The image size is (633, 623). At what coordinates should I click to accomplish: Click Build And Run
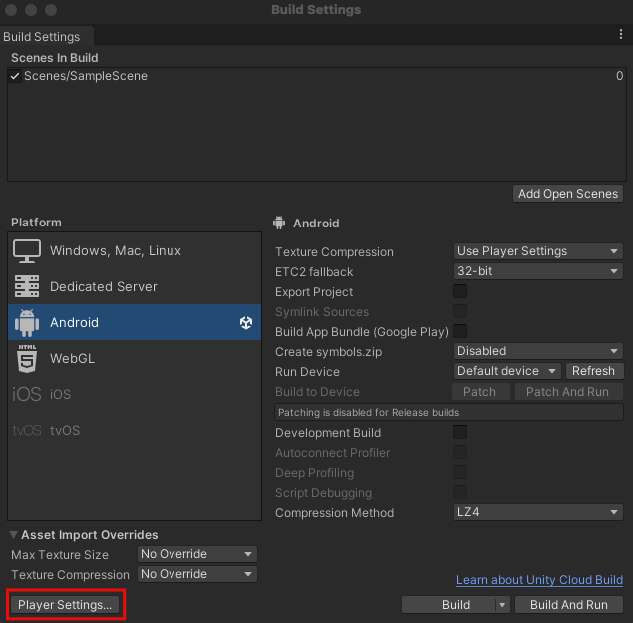click(568, 605)
